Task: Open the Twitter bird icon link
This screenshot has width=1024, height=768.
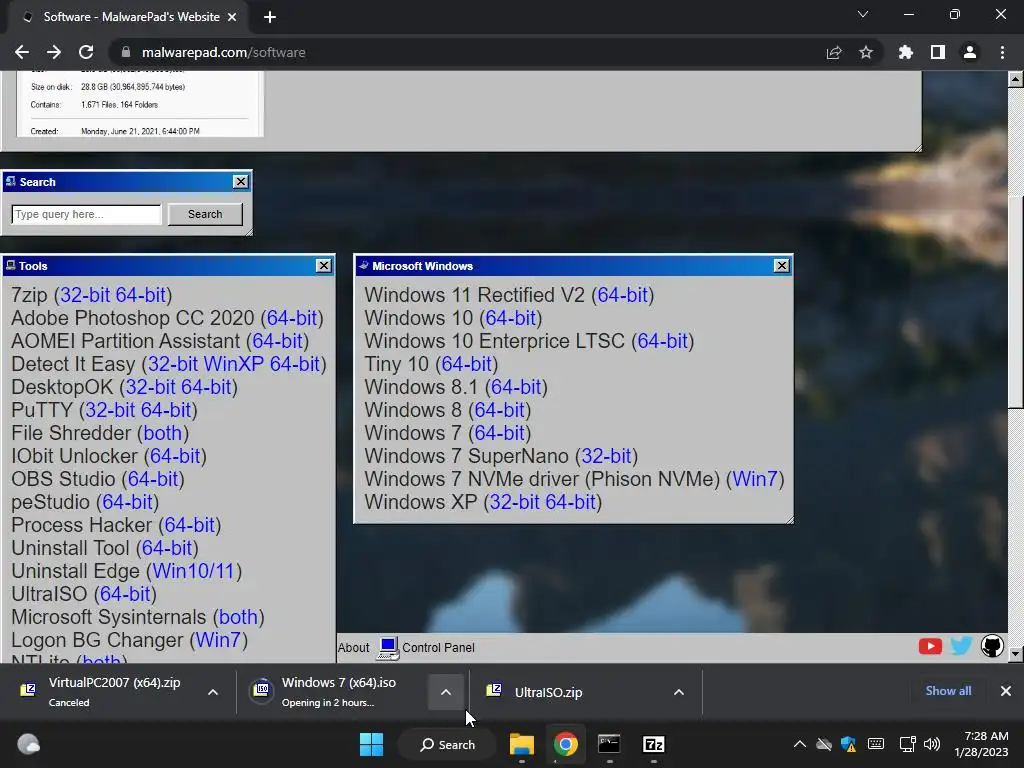Action: coord(961,646)
